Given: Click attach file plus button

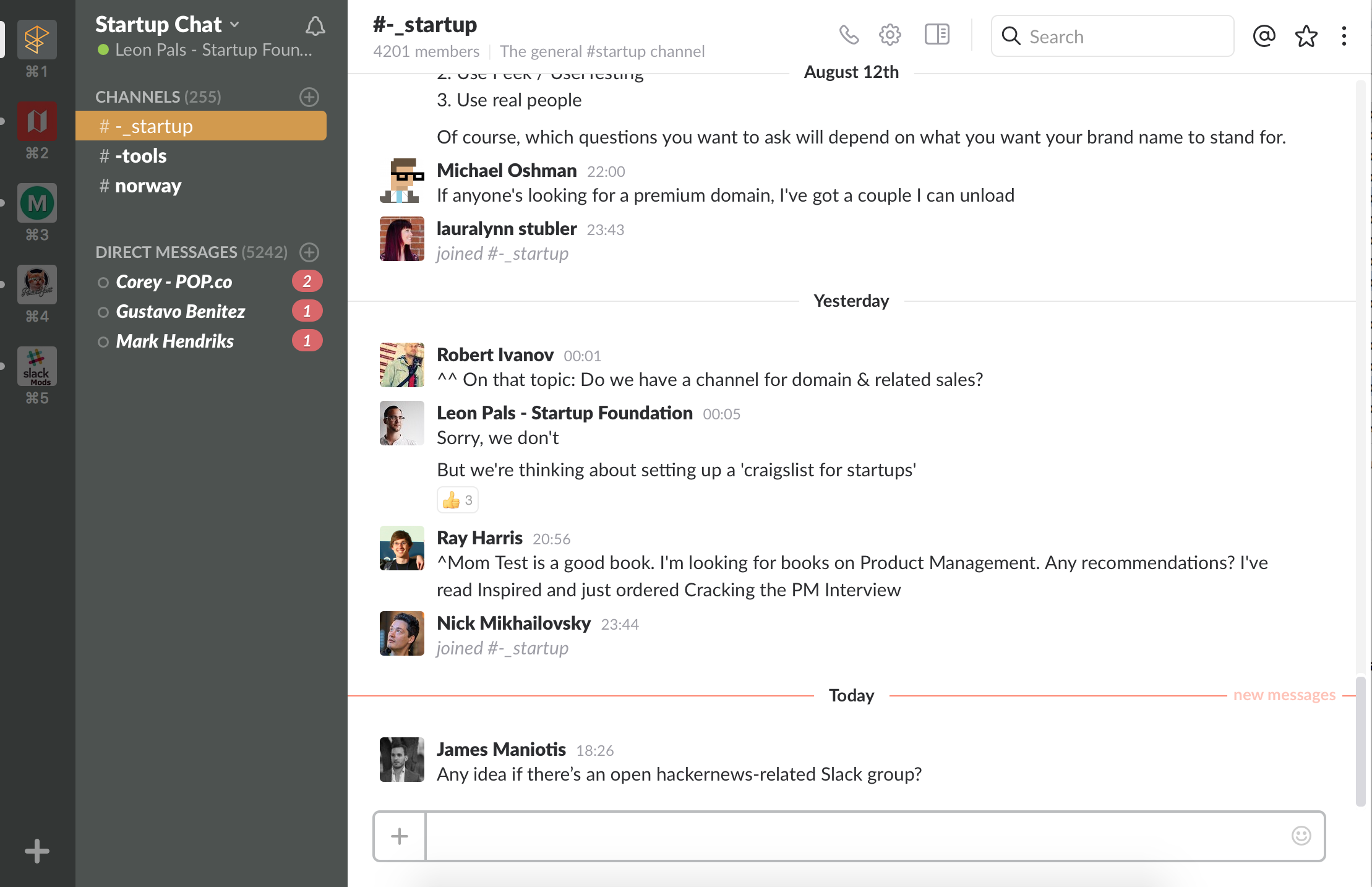Looking at the screenshot, I should (x=400, y=836).
